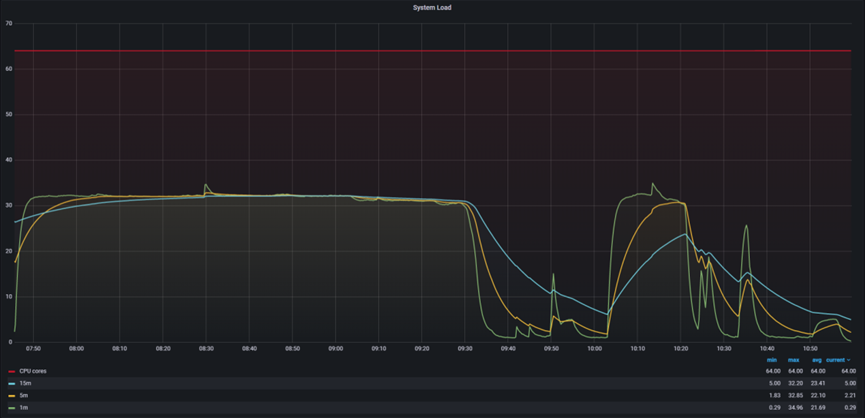
Task: Open color picker for blue 15m swatch
Action: tap(12, 383)
